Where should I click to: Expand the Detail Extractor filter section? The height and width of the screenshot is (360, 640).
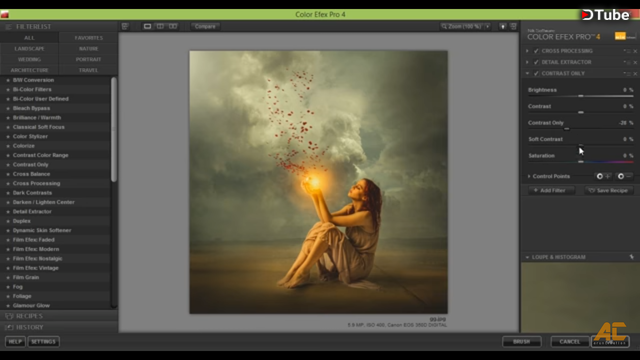527,62
